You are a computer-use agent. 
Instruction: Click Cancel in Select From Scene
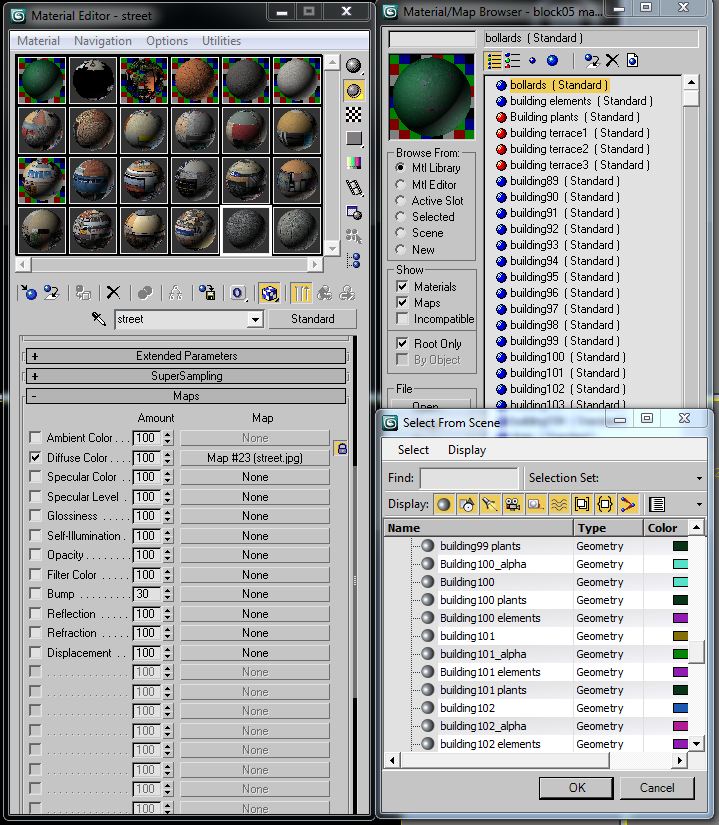[x=657, y=788]
